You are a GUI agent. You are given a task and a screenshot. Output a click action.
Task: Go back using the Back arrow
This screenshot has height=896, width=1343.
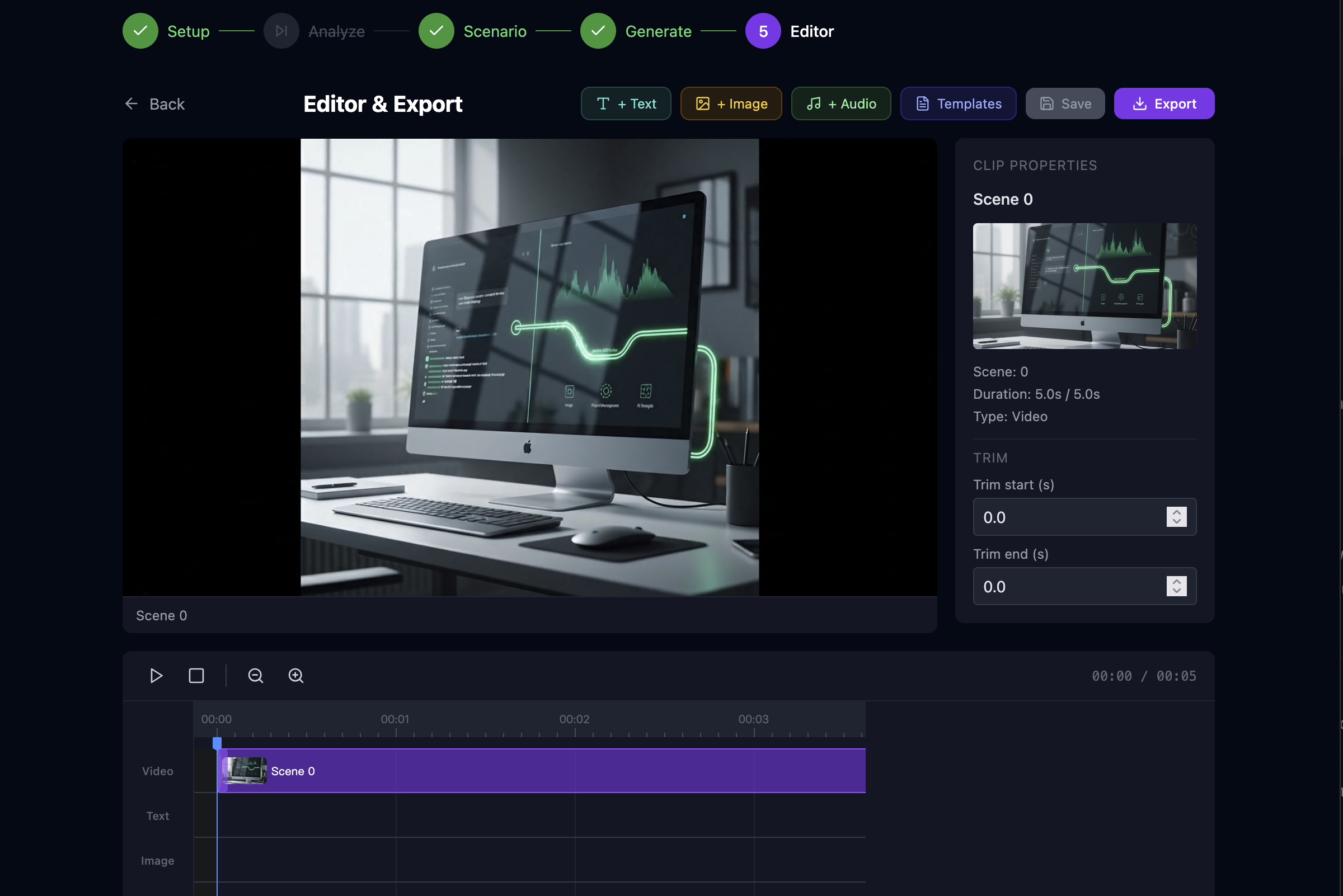coord(154,104)
